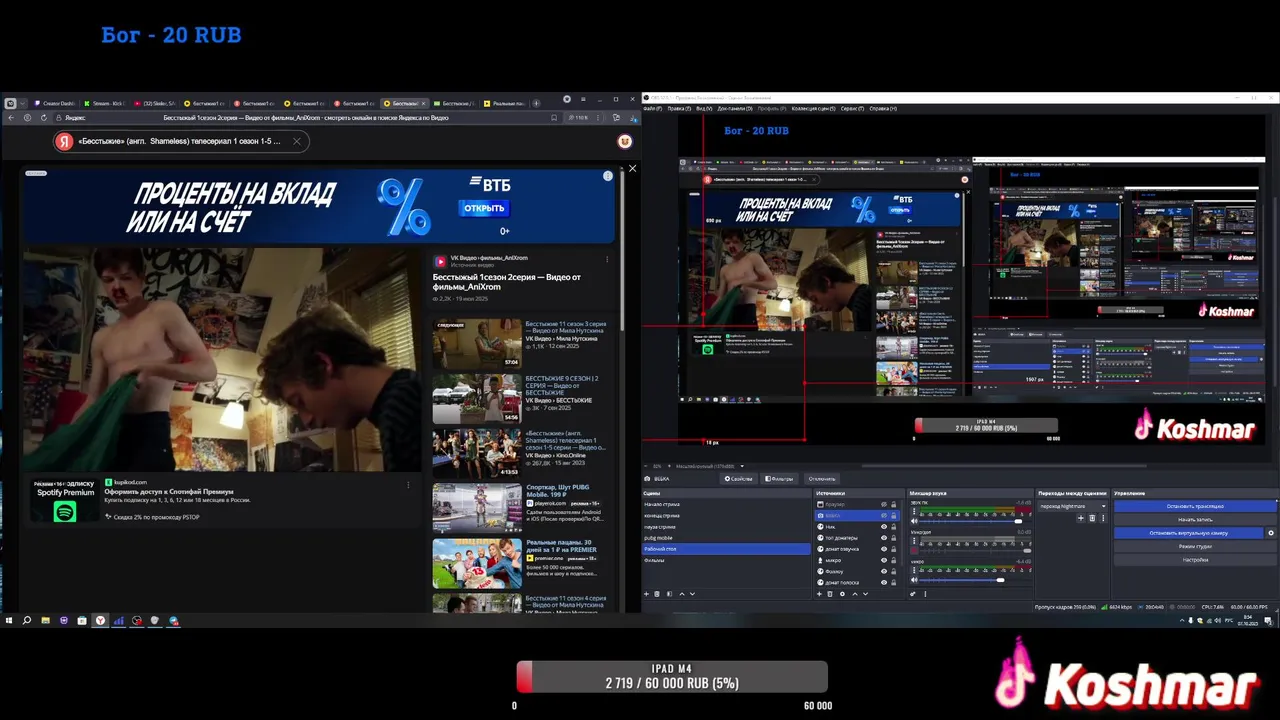The height and width of the screenshot is (720, 1280).
Task: Open virtual camera settings gear
Action: click(x=1271, y=533)
